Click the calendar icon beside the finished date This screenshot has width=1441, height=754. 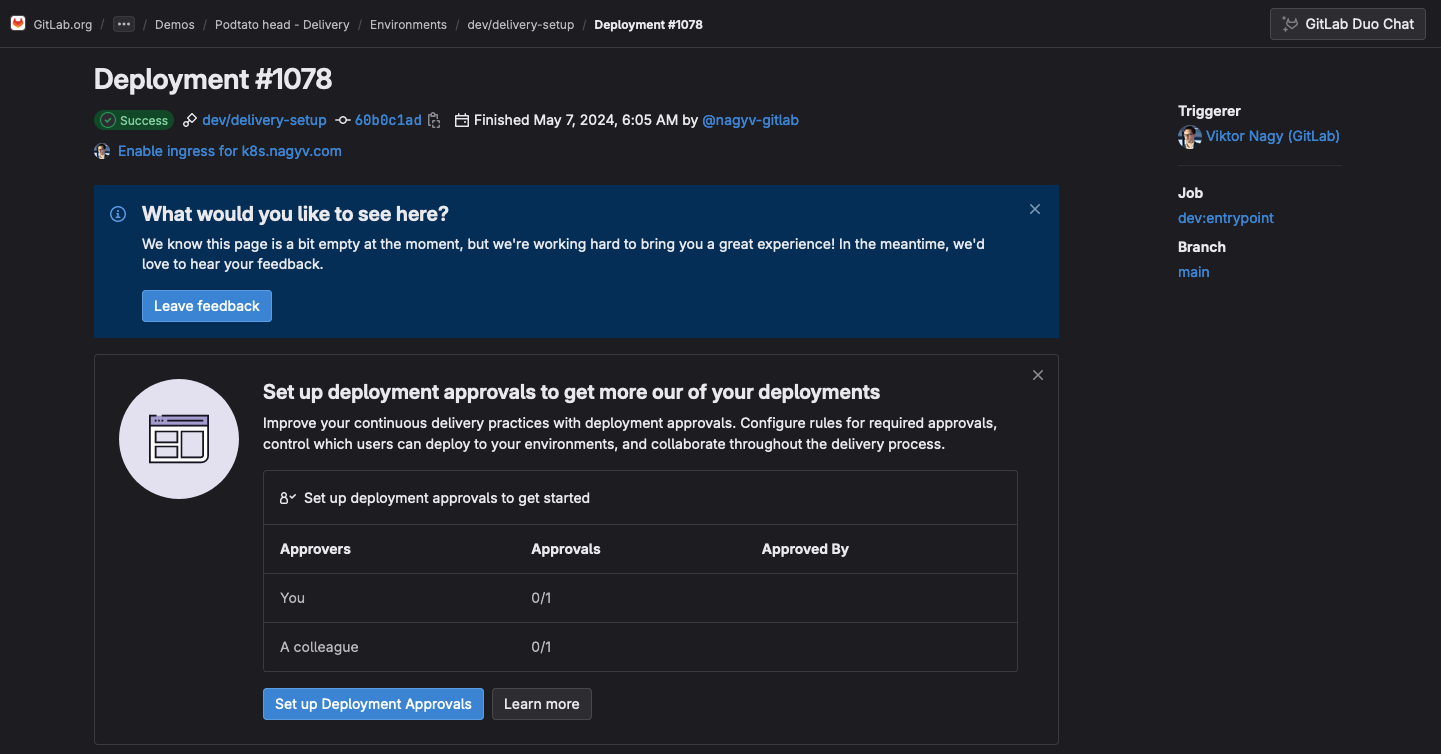461,120
